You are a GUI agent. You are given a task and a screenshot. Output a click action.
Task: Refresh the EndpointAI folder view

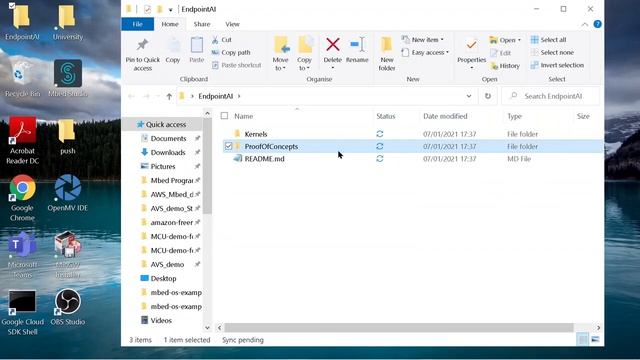pos(488,96)
